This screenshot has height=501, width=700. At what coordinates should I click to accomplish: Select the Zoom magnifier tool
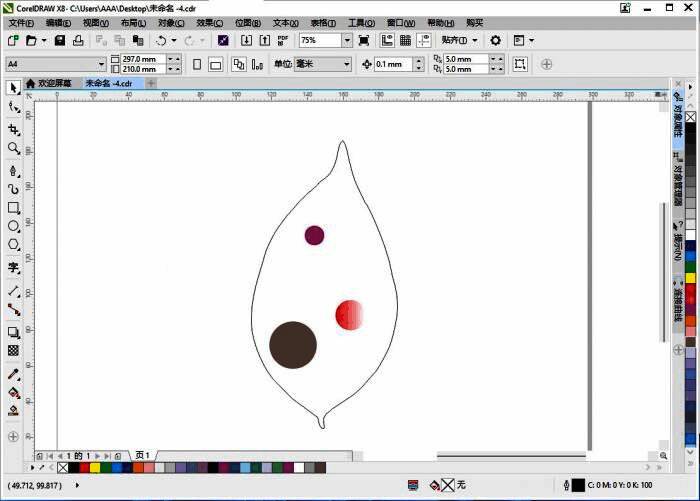14,148
